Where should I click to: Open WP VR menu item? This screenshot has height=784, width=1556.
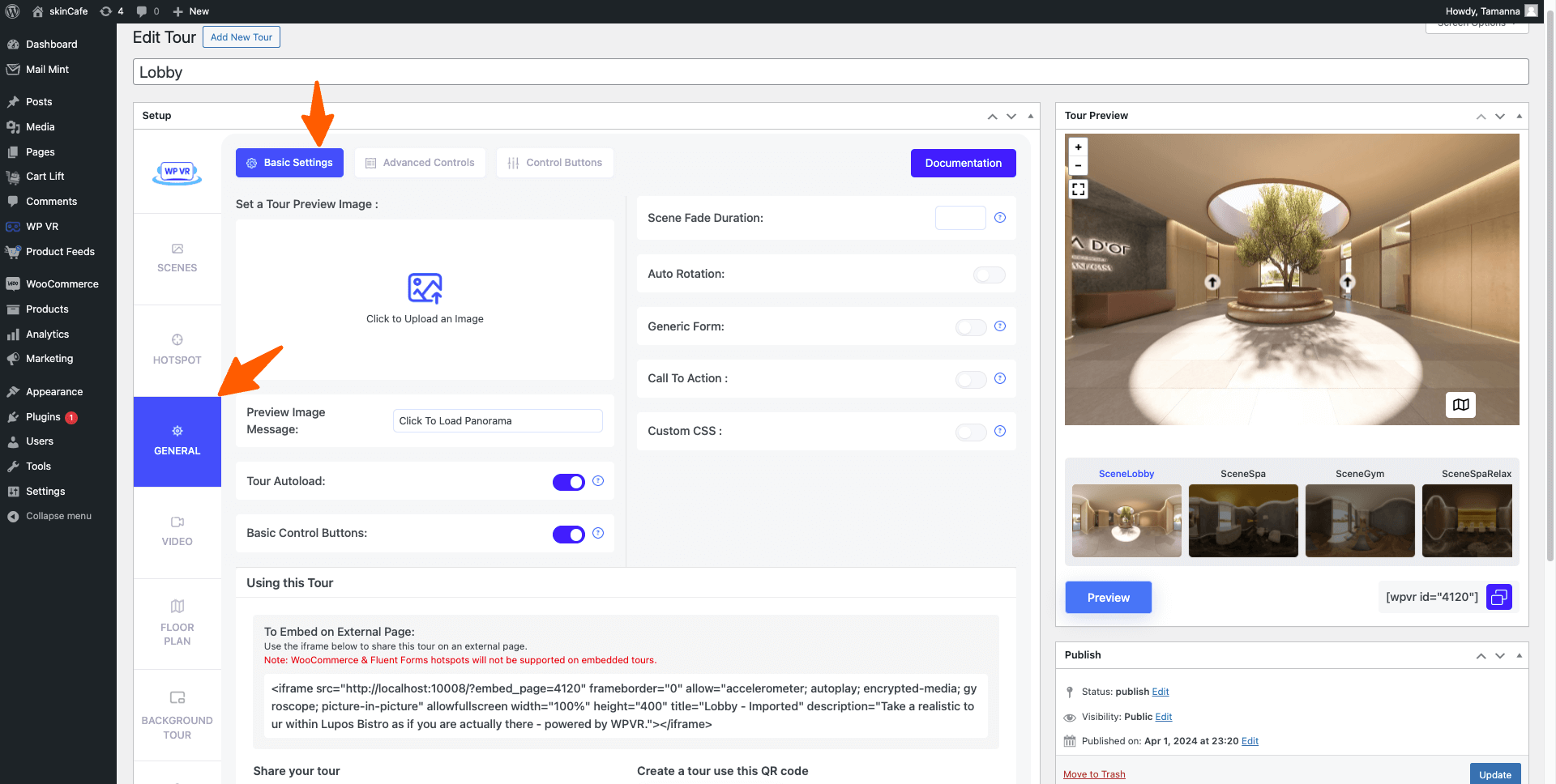(42, 226)
